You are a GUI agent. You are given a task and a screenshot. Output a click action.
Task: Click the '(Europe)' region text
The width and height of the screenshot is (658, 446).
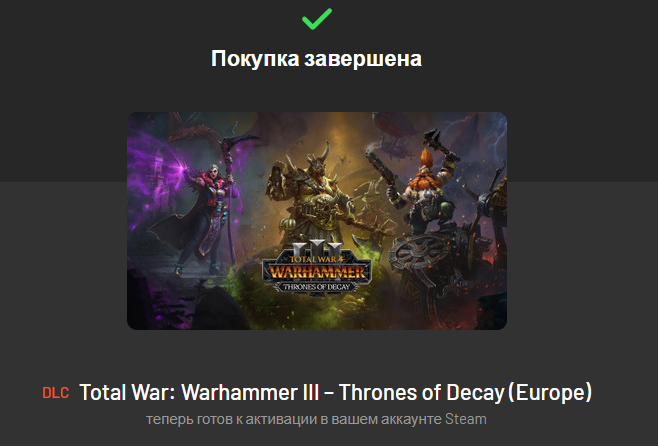pyautogui.click(x=550, y=393)
